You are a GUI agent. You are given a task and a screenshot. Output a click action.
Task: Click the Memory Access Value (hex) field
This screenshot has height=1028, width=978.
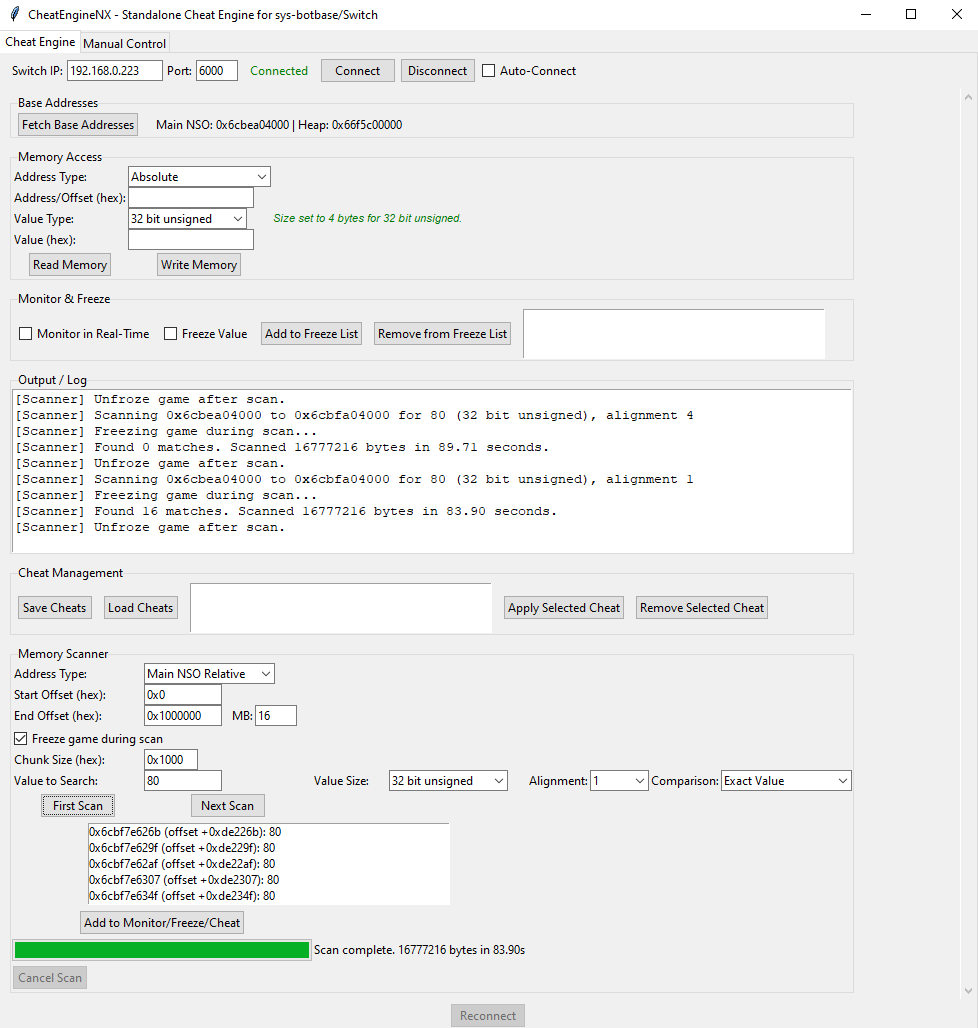tap(191, 239)
